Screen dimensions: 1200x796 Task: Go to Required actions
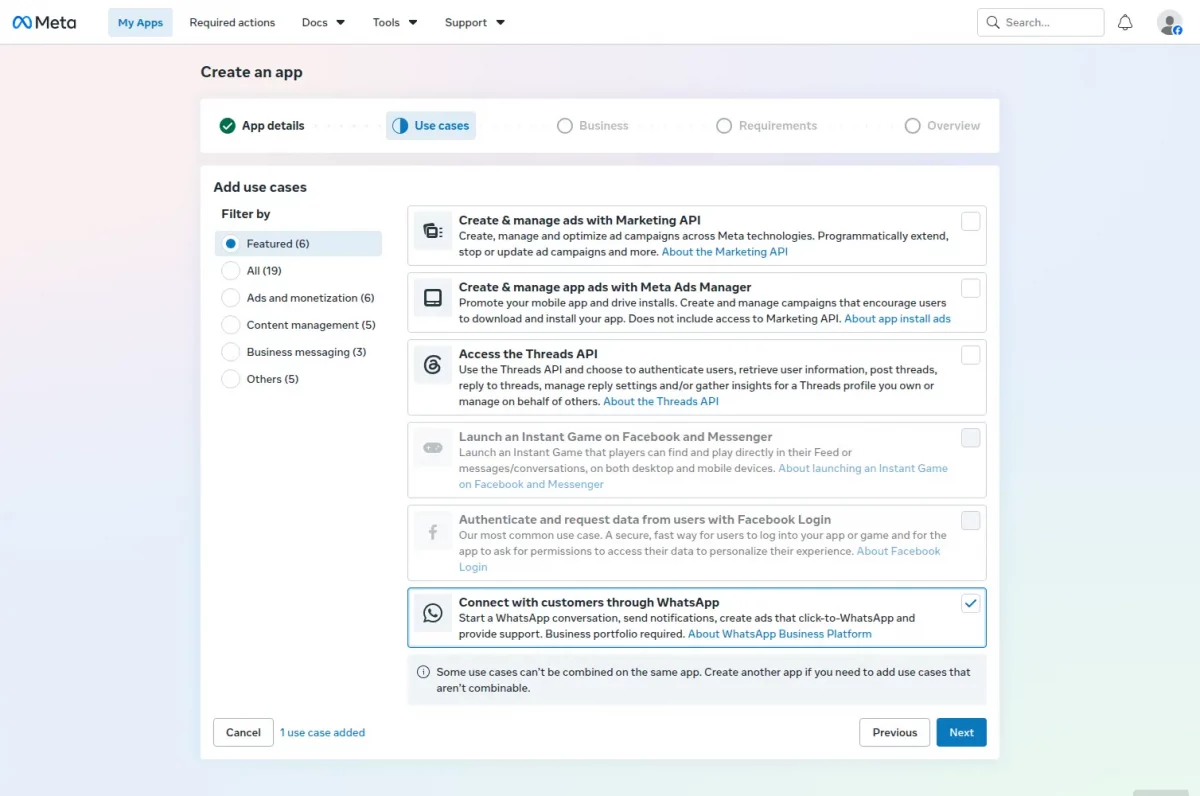pos(232,22)
